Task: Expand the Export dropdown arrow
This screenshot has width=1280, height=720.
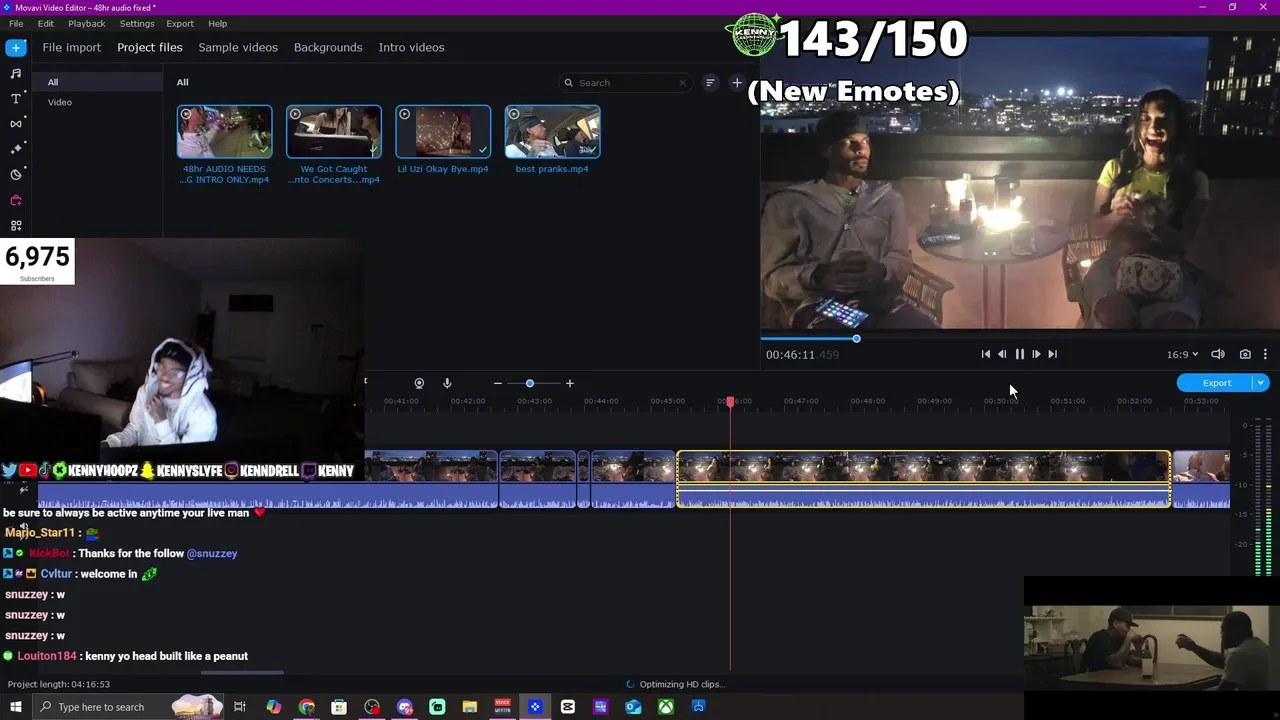Action: coord(1261,383)
